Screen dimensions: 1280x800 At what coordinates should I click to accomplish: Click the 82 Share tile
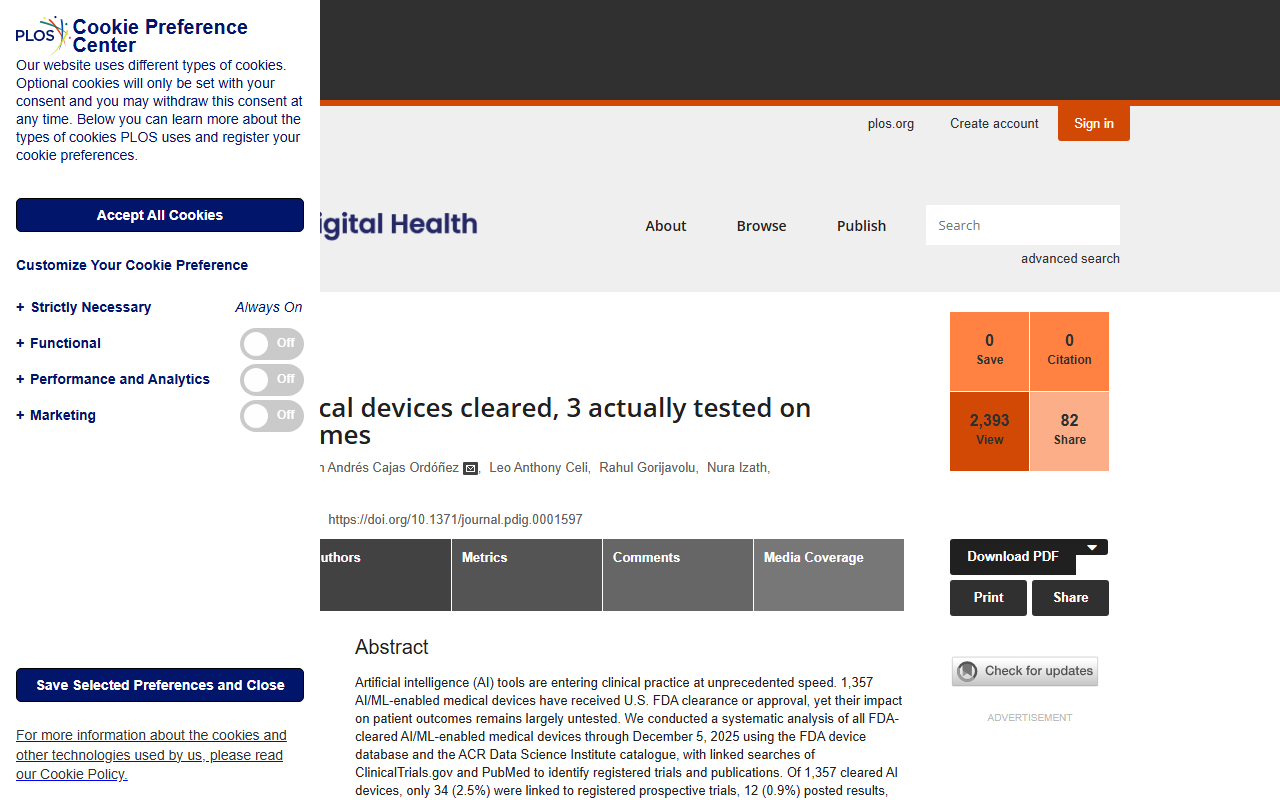pyautogui.click(x=1070, y=431)
